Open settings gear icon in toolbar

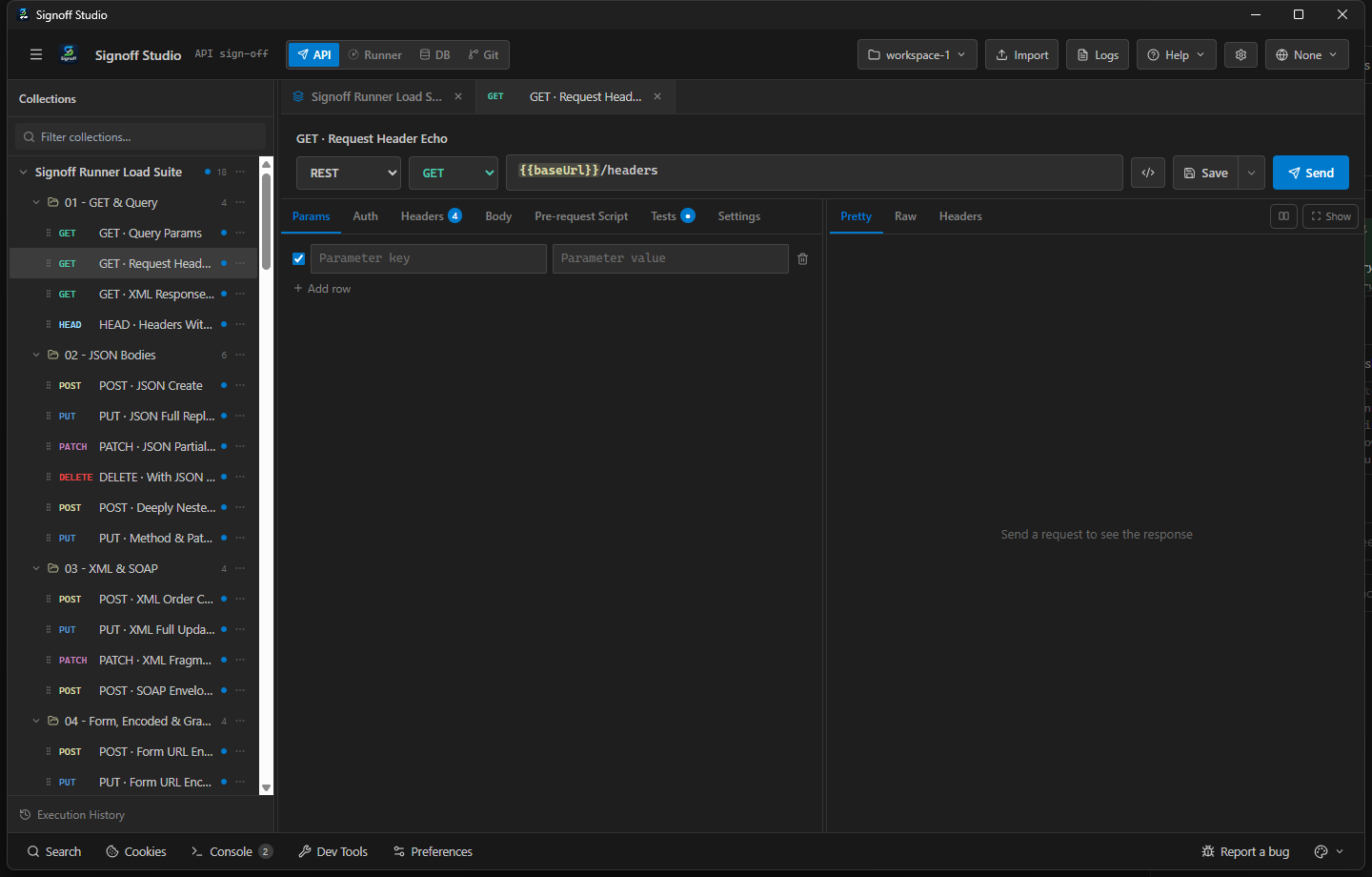(x=1241, y=54)
